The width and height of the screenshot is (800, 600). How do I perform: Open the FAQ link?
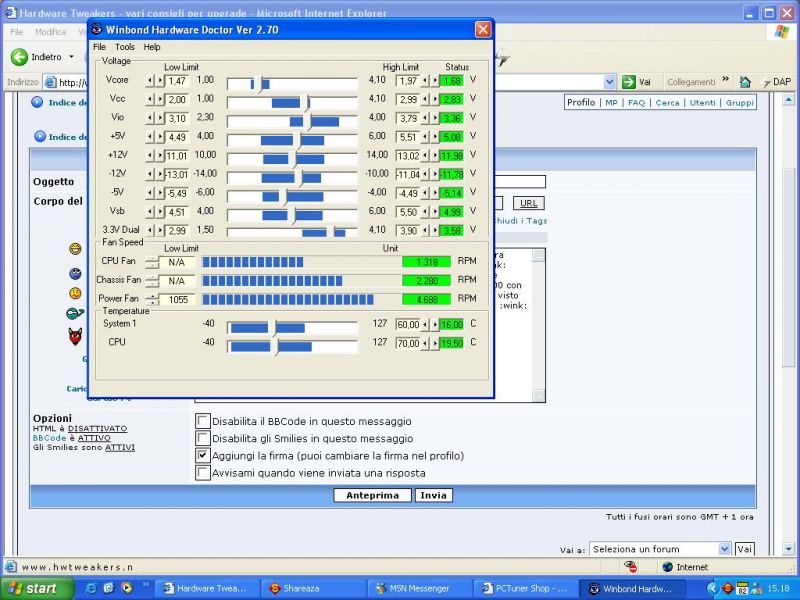point(636,103)
